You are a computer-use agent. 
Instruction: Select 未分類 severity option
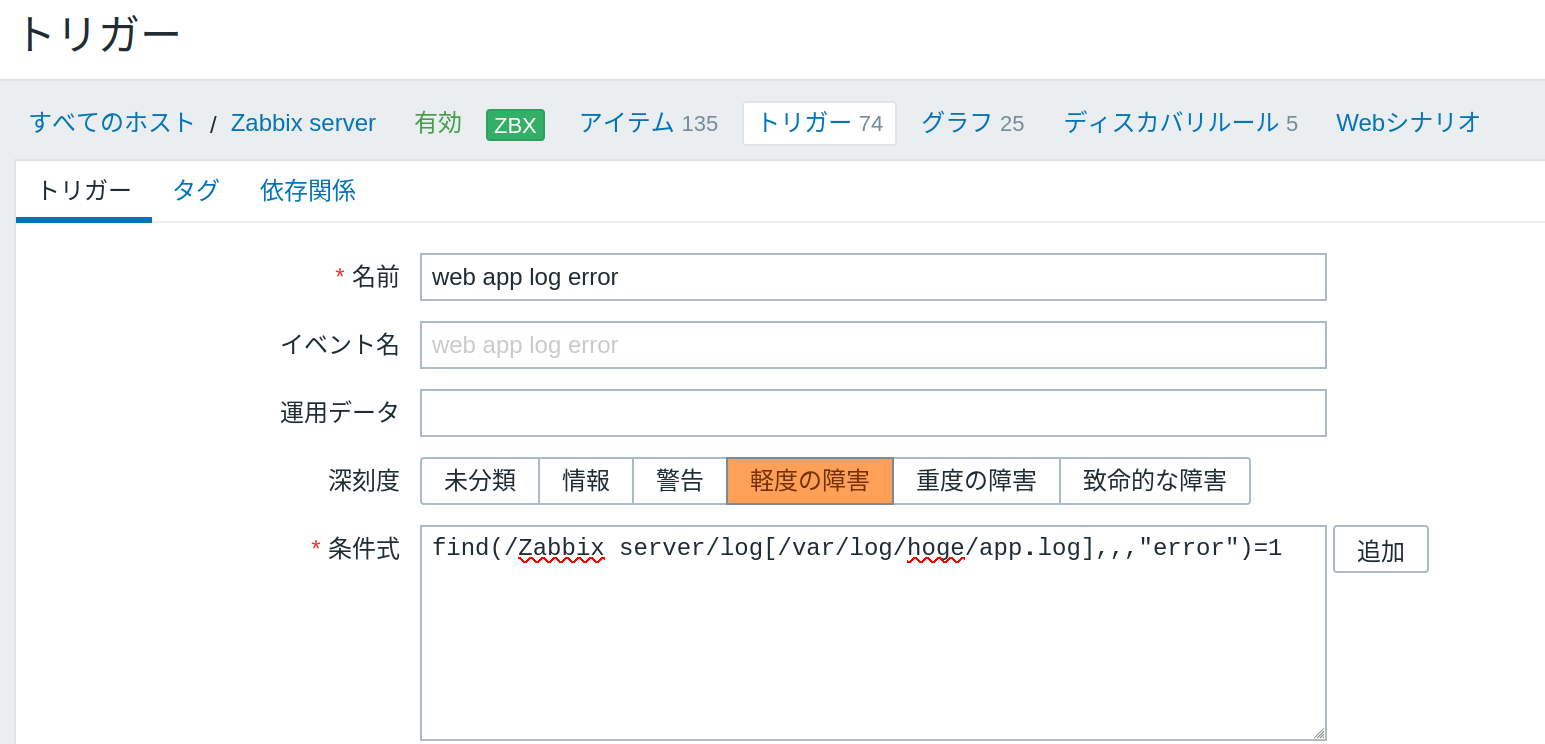click(480, 481)
